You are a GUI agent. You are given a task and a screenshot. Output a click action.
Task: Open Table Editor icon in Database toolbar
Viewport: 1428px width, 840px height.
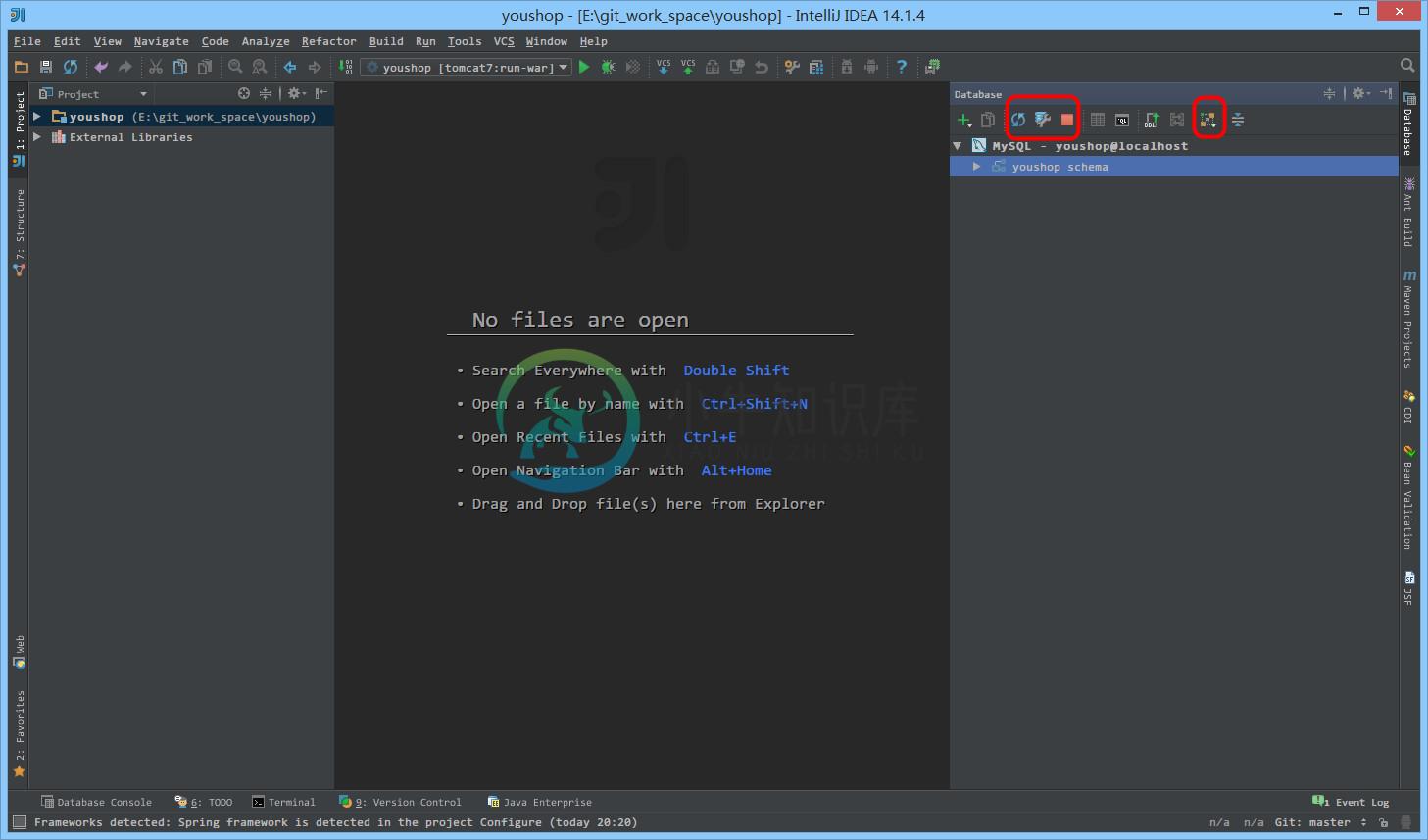click(x=1098, y=120)
